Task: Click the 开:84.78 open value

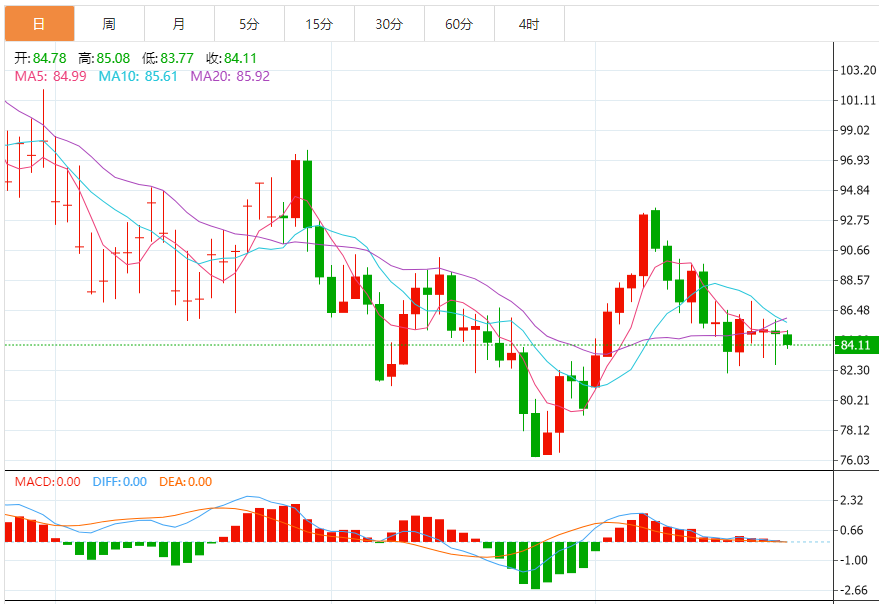Action: coord(40,58)
